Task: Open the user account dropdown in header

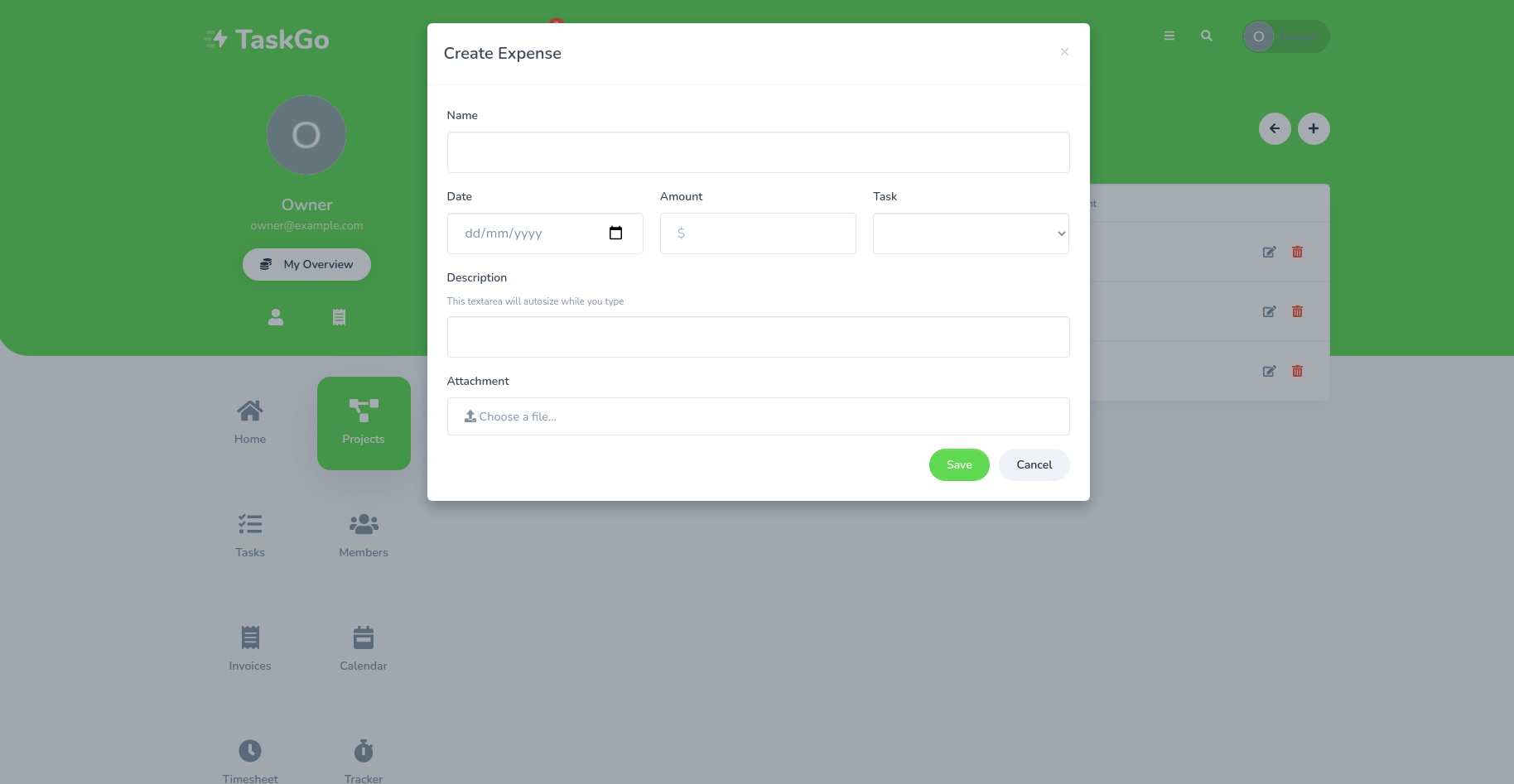Action: point(1286,36)
